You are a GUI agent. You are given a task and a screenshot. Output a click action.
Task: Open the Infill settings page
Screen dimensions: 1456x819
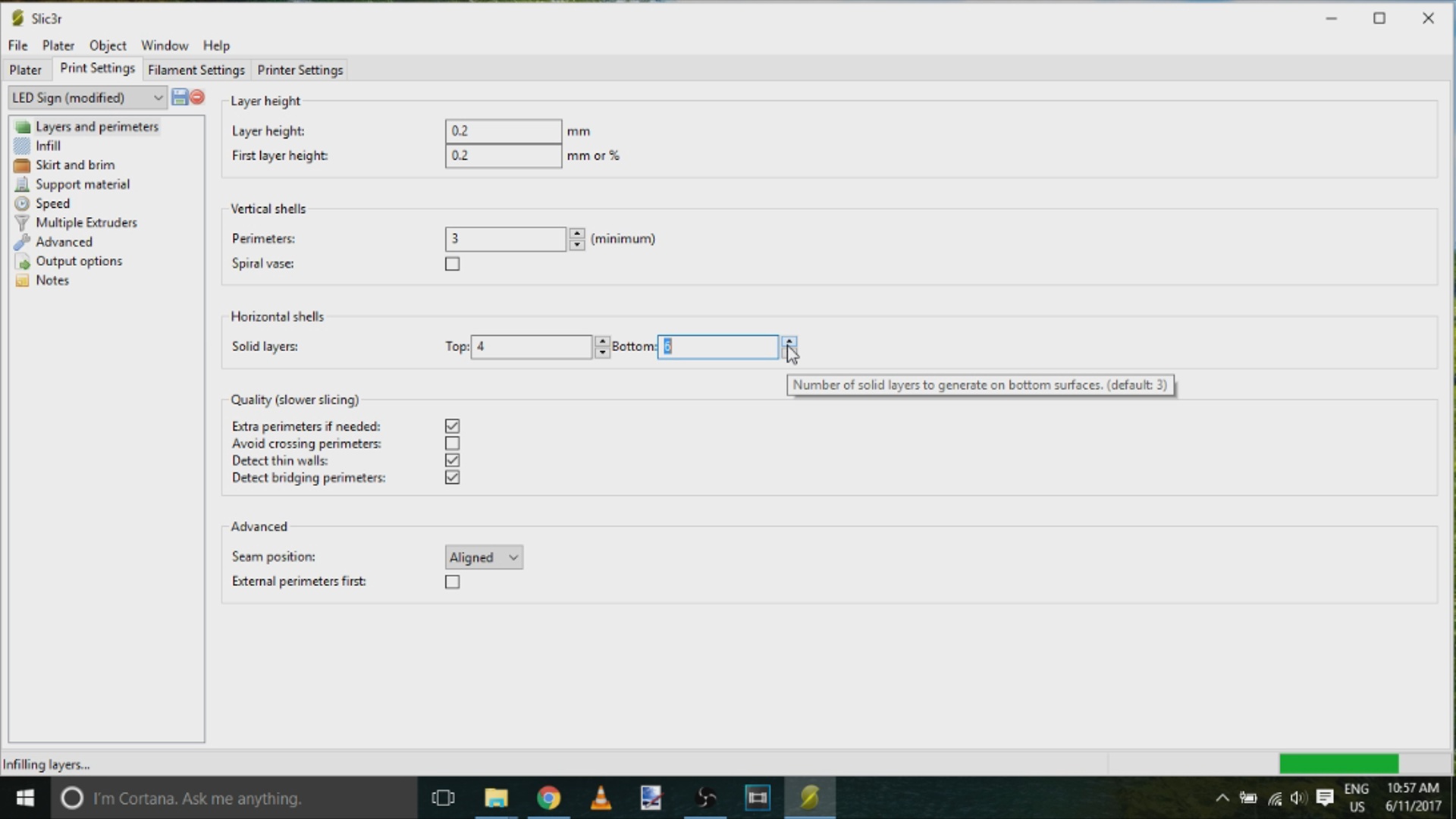[x=48, y=146]
